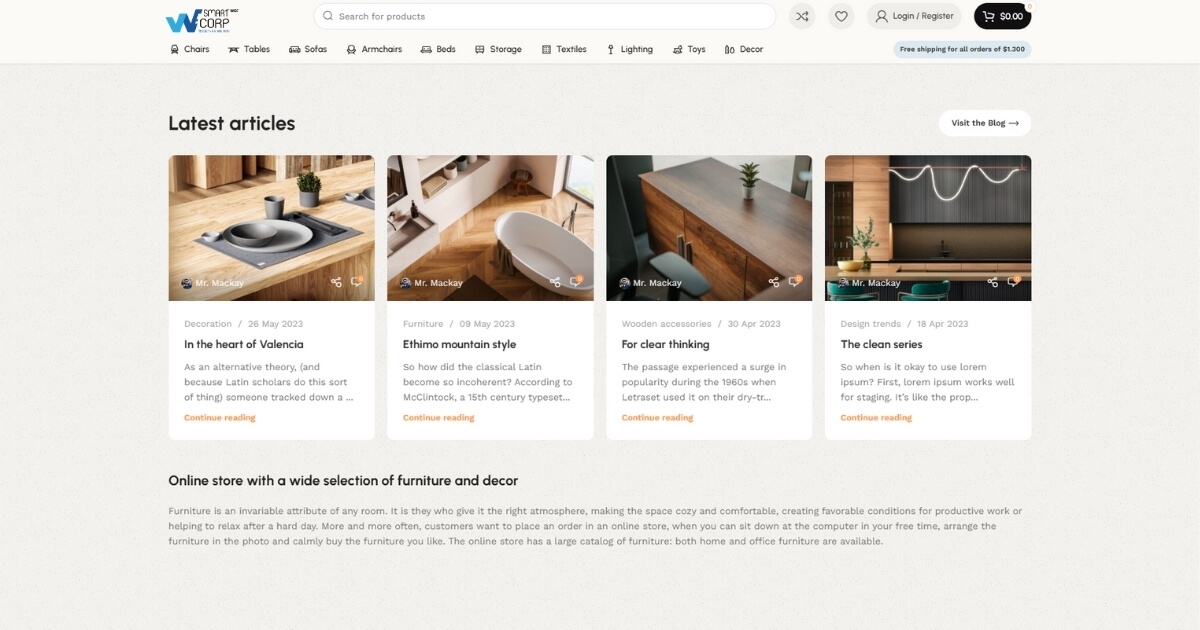Click the Mr. Mackay author avatar on Valencia post
1200x630 pixels.
click(187, 283)
